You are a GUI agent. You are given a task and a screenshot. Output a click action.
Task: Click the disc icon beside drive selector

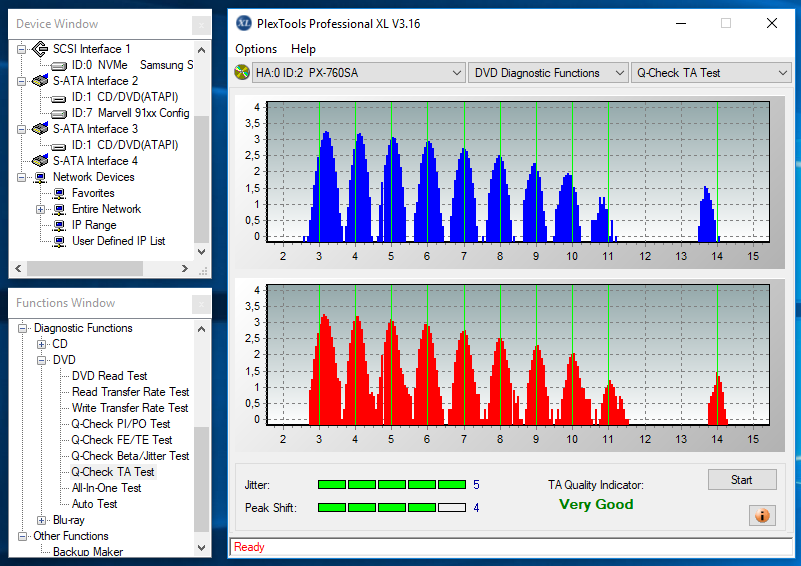coord(242,73)
